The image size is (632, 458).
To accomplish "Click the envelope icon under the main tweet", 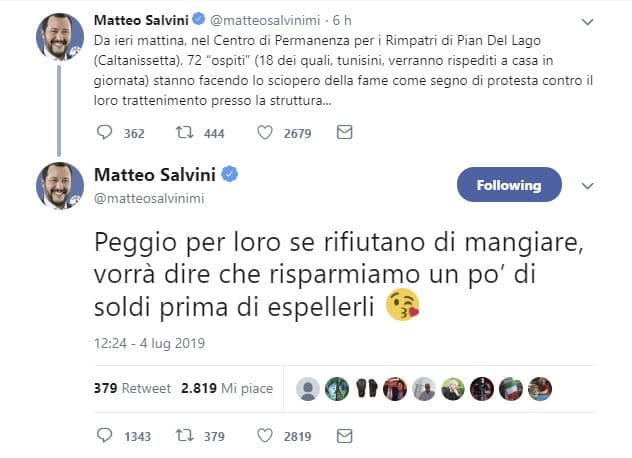I will (344, 436).
